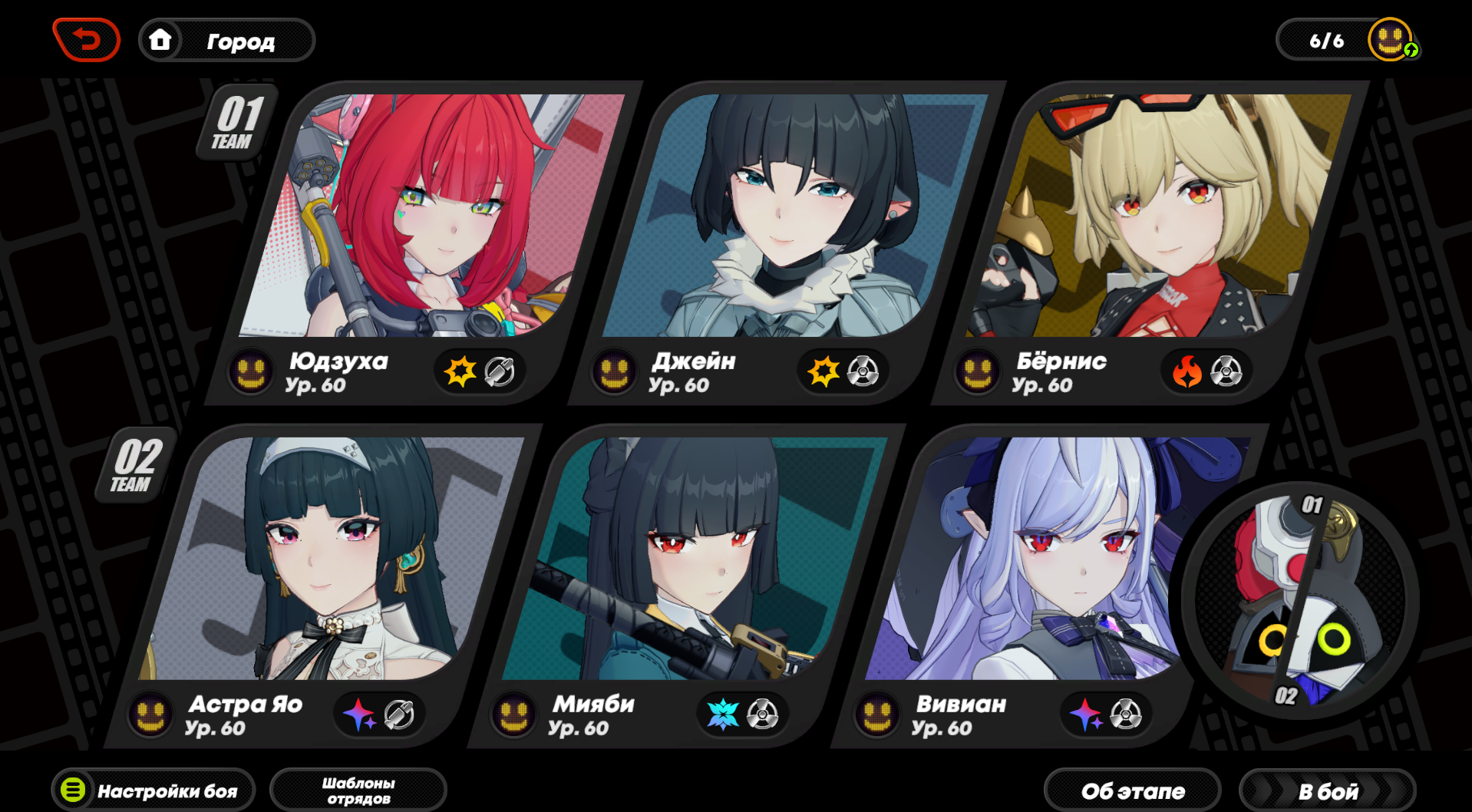This screenshot has width=1472, height=812.
Task: Click Вивиан's ether attribute icon
Action: coord(1086,714)
